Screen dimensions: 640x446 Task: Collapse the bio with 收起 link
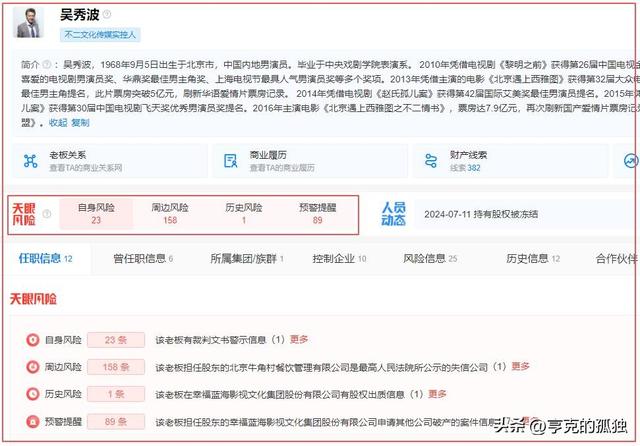[58, 122]
